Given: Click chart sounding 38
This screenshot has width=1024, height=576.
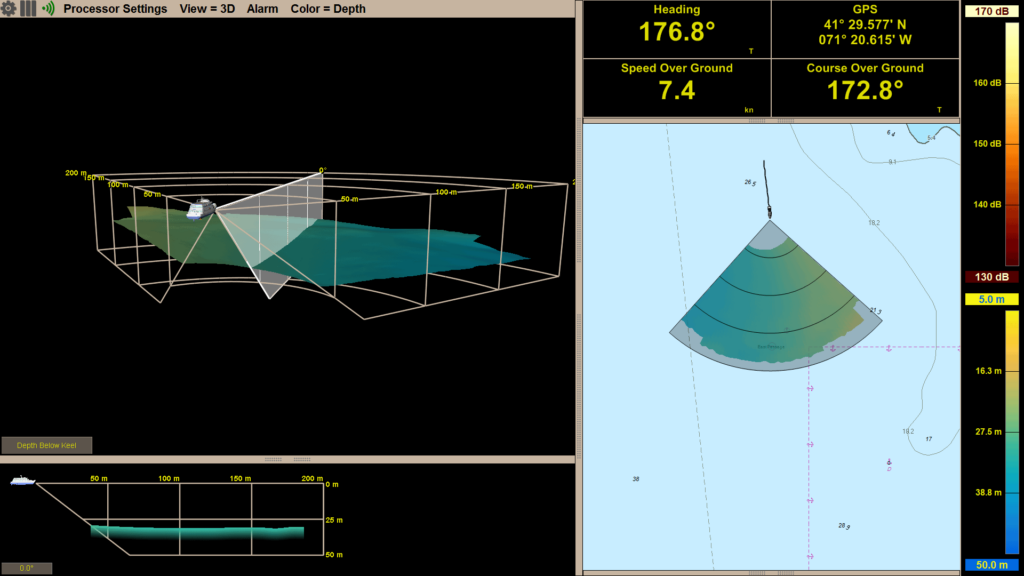Looking at the screenshot, I should click(x=635, y=479).
